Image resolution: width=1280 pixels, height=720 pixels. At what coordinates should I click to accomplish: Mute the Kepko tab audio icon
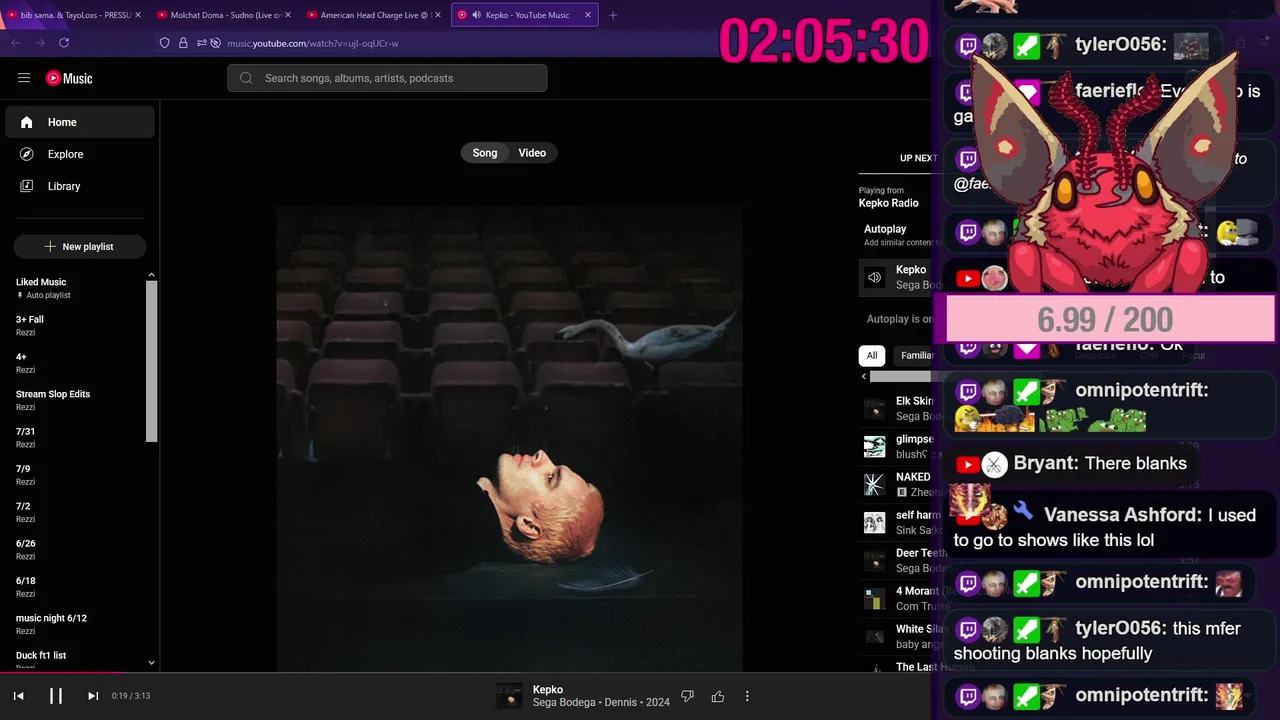pyautogui.click(x=476, y=15)
